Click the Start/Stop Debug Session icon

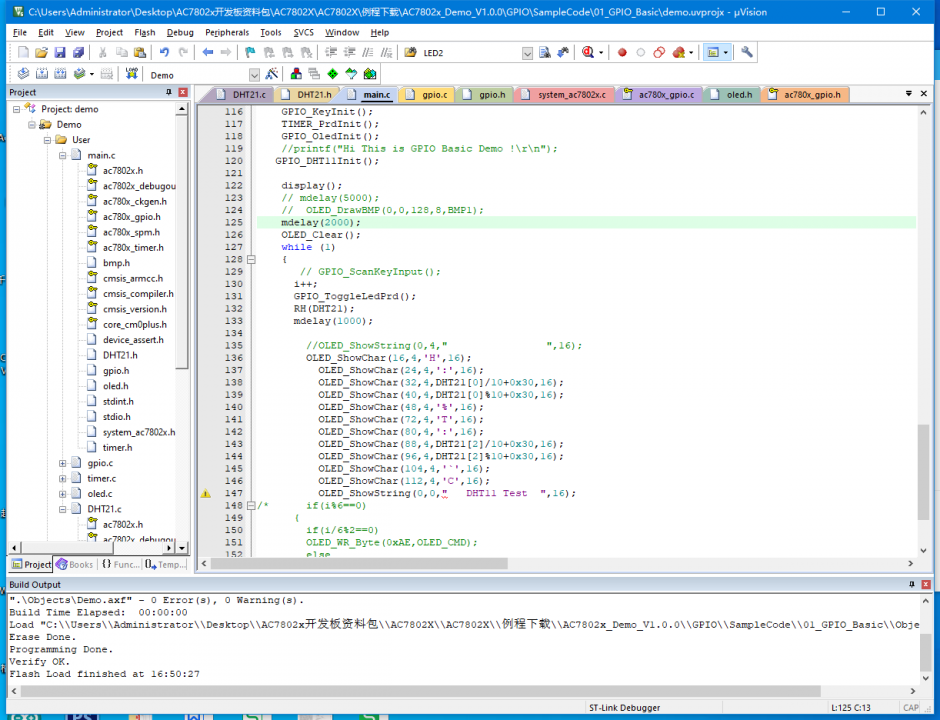tap(588, 53)
